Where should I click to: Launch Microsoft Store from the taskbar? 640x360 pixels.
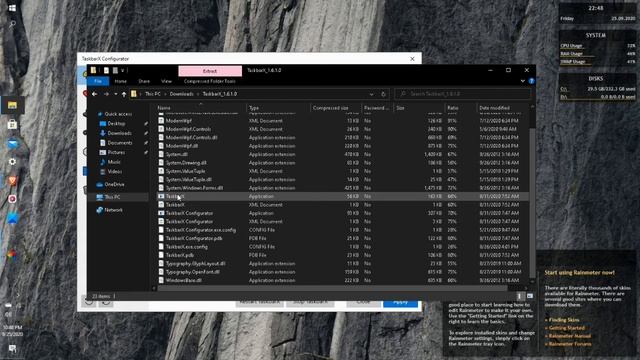12,124
